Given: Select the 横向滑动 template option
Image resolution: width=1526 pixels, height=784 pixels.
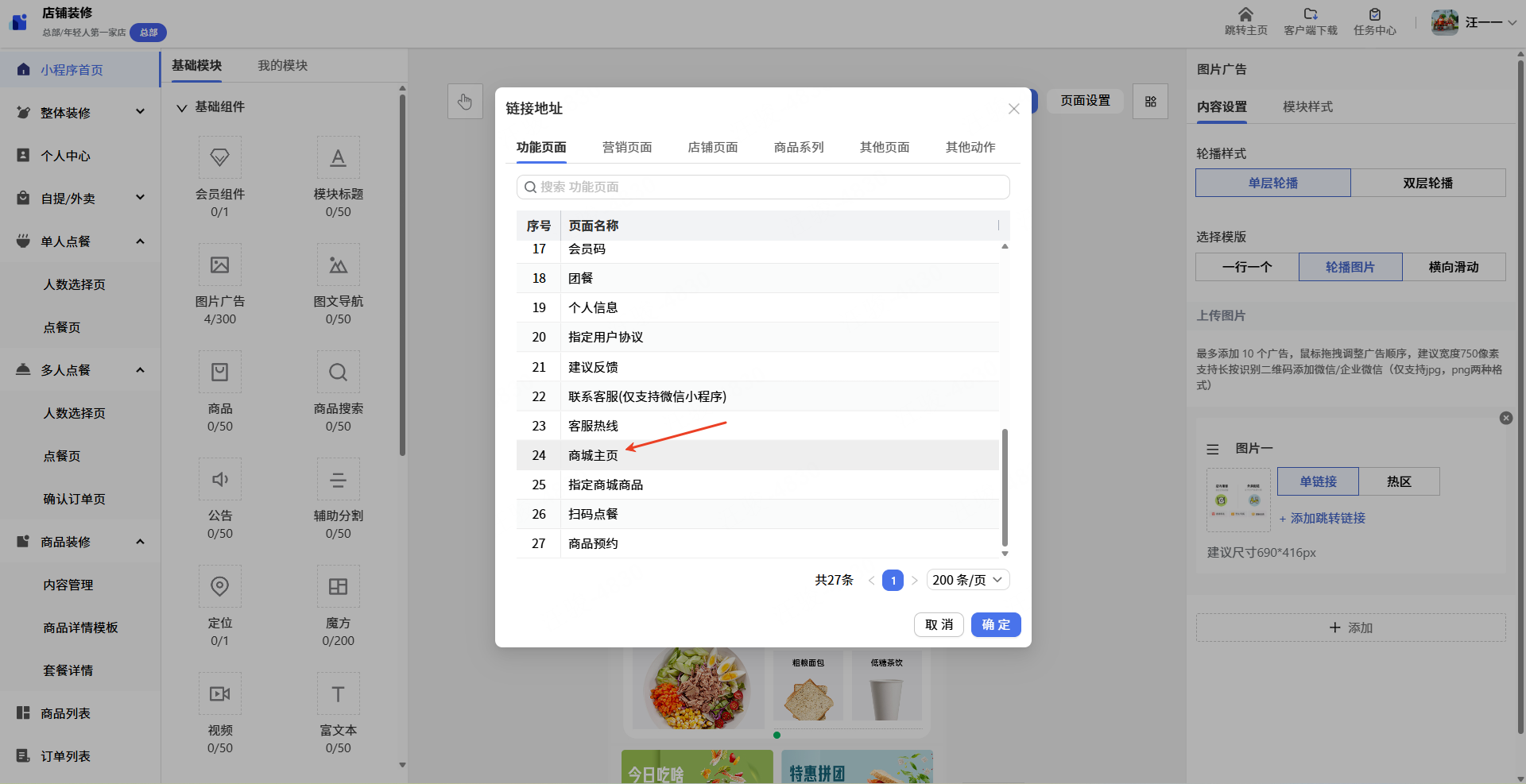Looking at the screenshot, I should 1454,267.
